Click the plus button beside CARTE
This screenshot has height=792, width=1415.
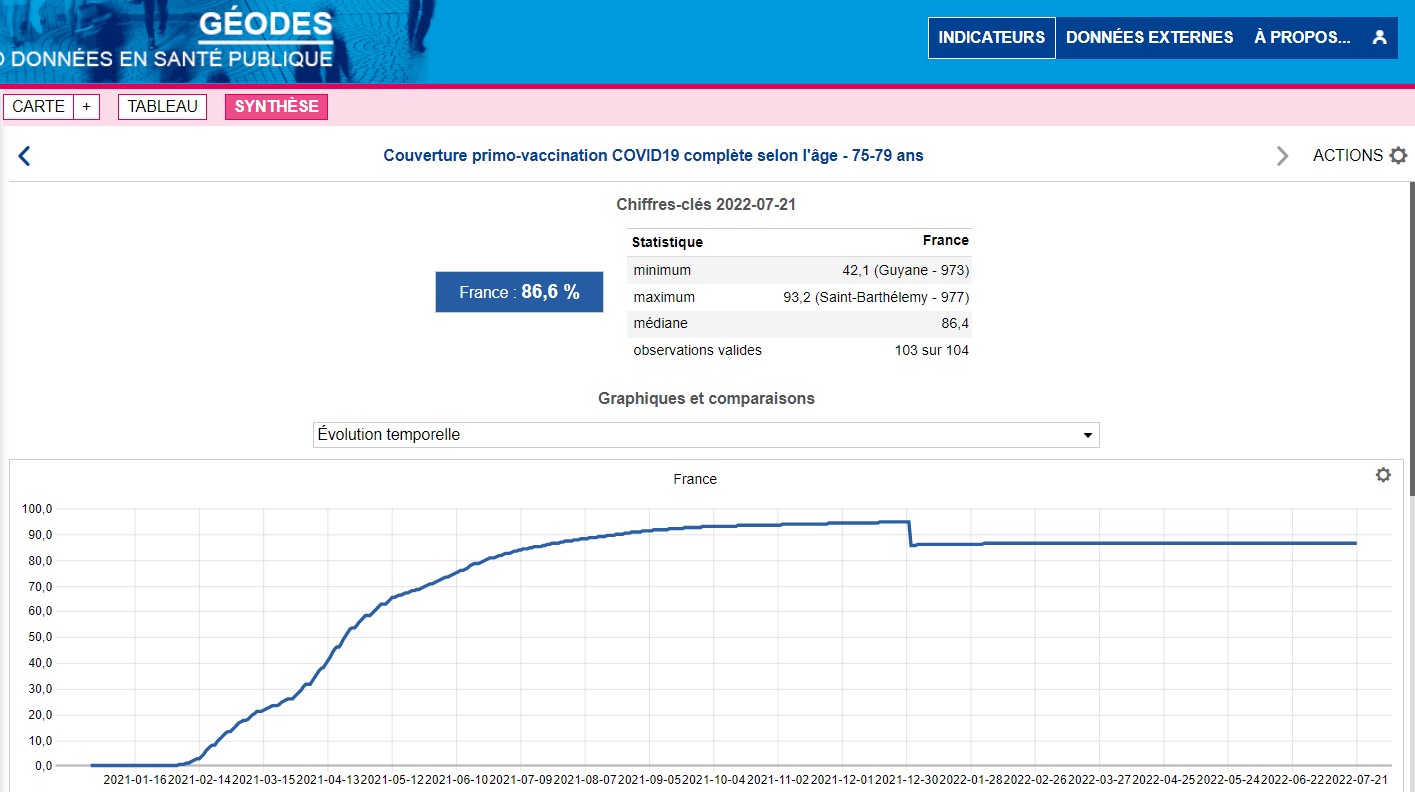[86, 107]
